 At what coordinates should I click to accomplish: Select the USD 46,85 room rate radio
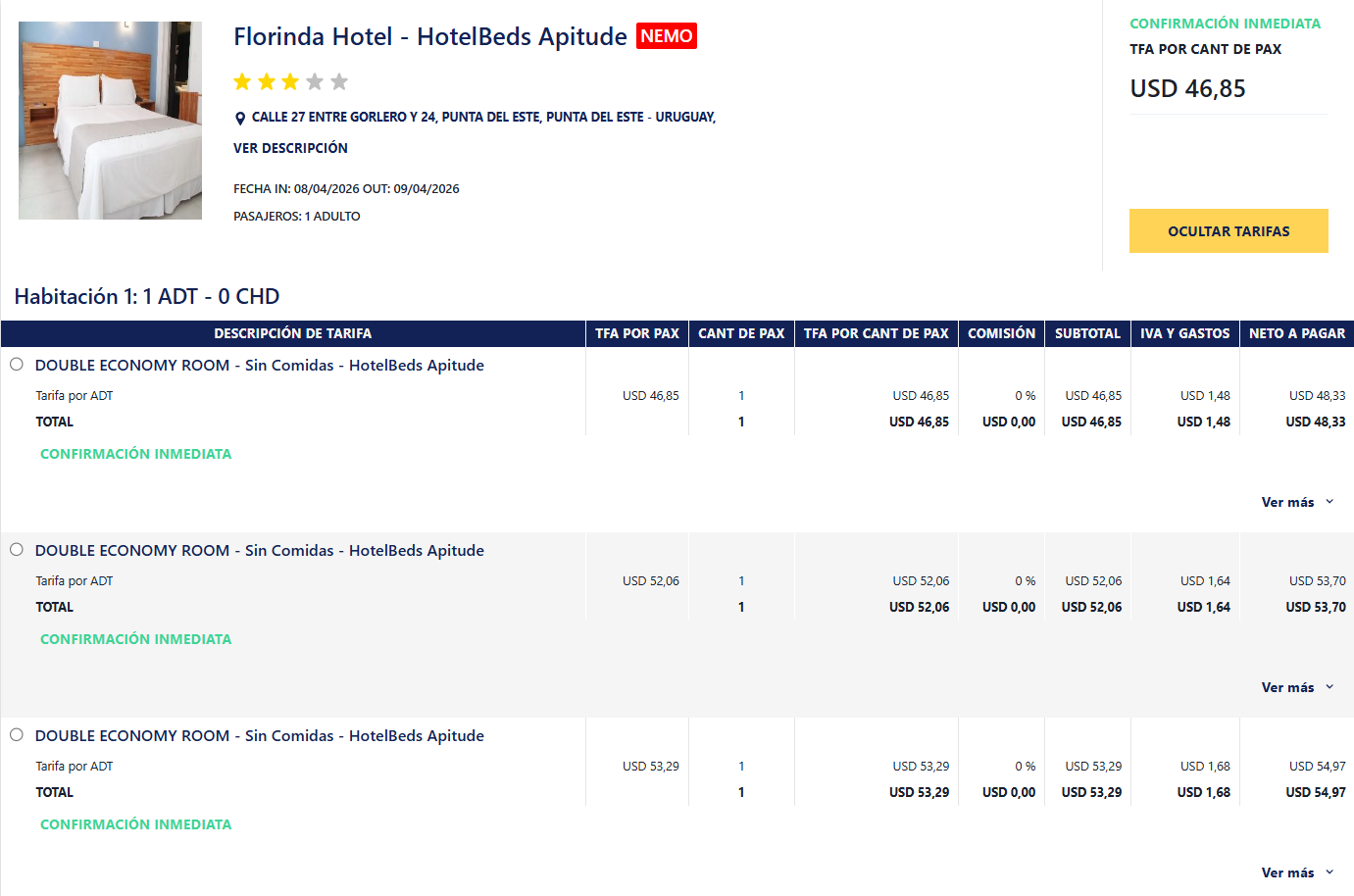coord(17,365)
